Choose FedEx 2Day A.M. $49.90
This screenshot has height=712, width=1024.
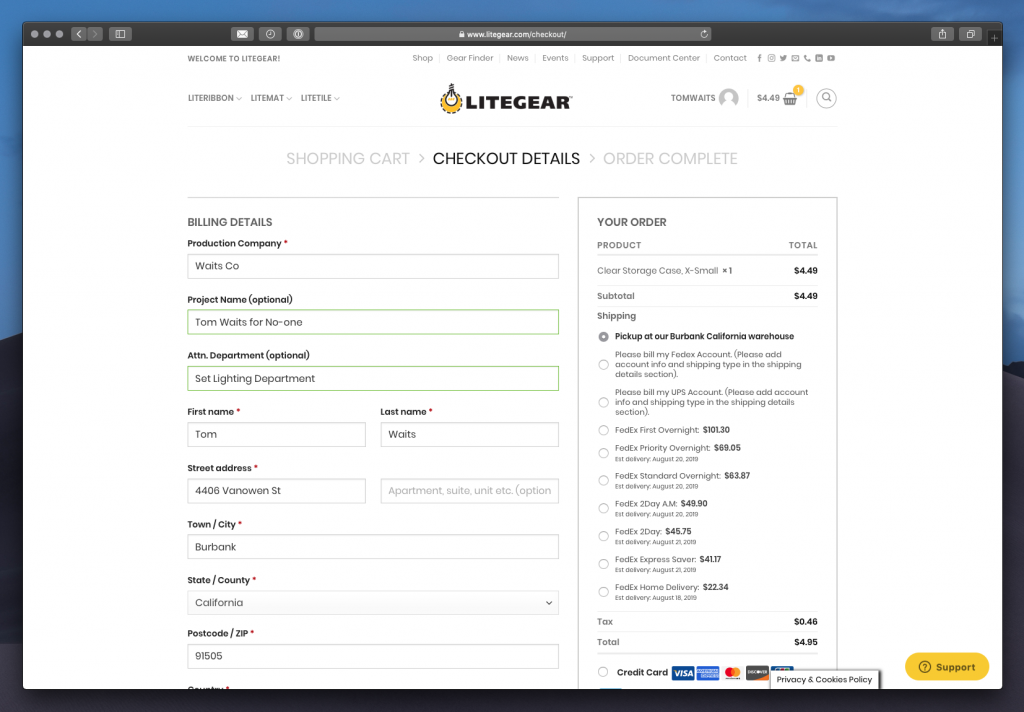point(603,508)
